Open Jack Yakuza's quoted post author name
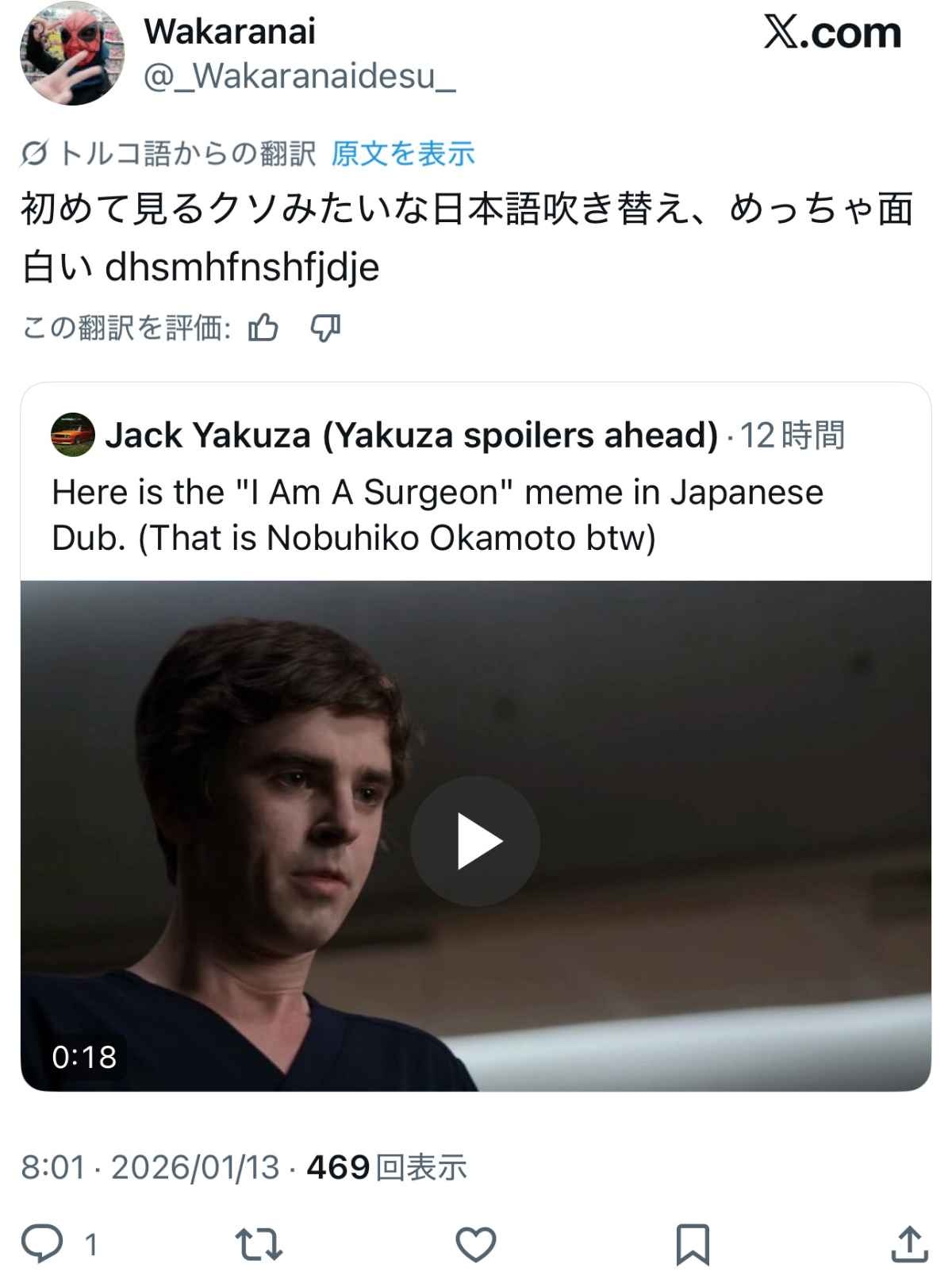The image size is (952, 1279). [411, 435]
